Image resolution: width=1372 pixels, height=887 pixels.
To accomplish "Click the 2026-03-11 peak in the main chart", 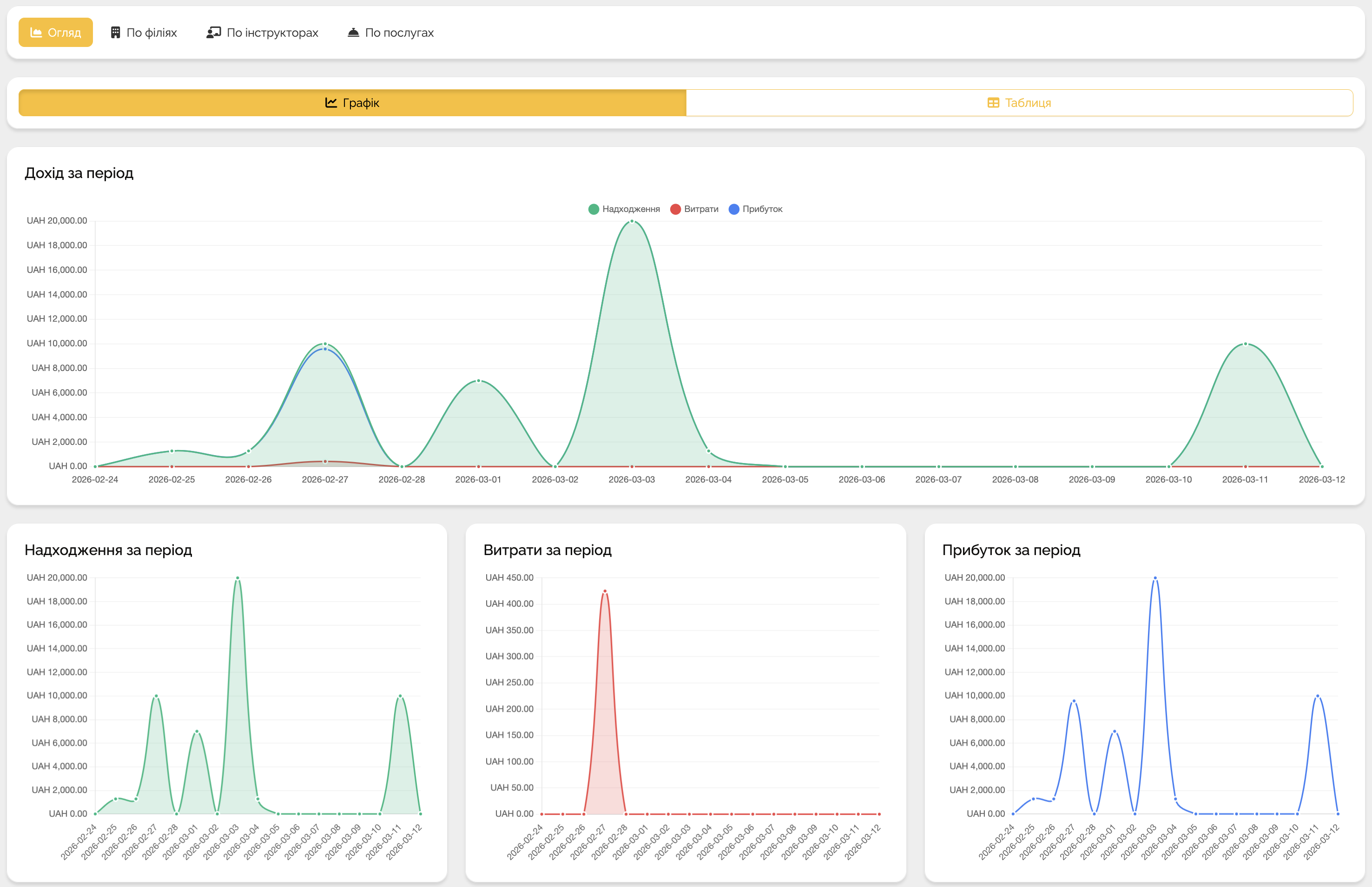I will [1245, 344].
